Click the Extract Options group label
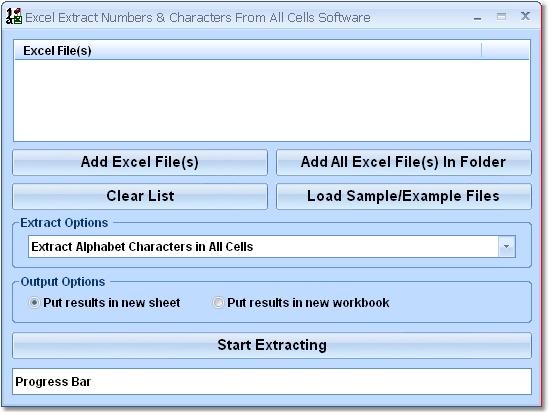 [64, 223]
